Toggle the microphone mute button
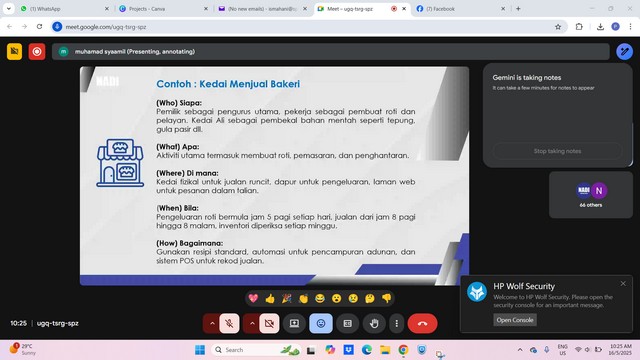This screenshot has height=360, width=640. [x=229, y=323]
